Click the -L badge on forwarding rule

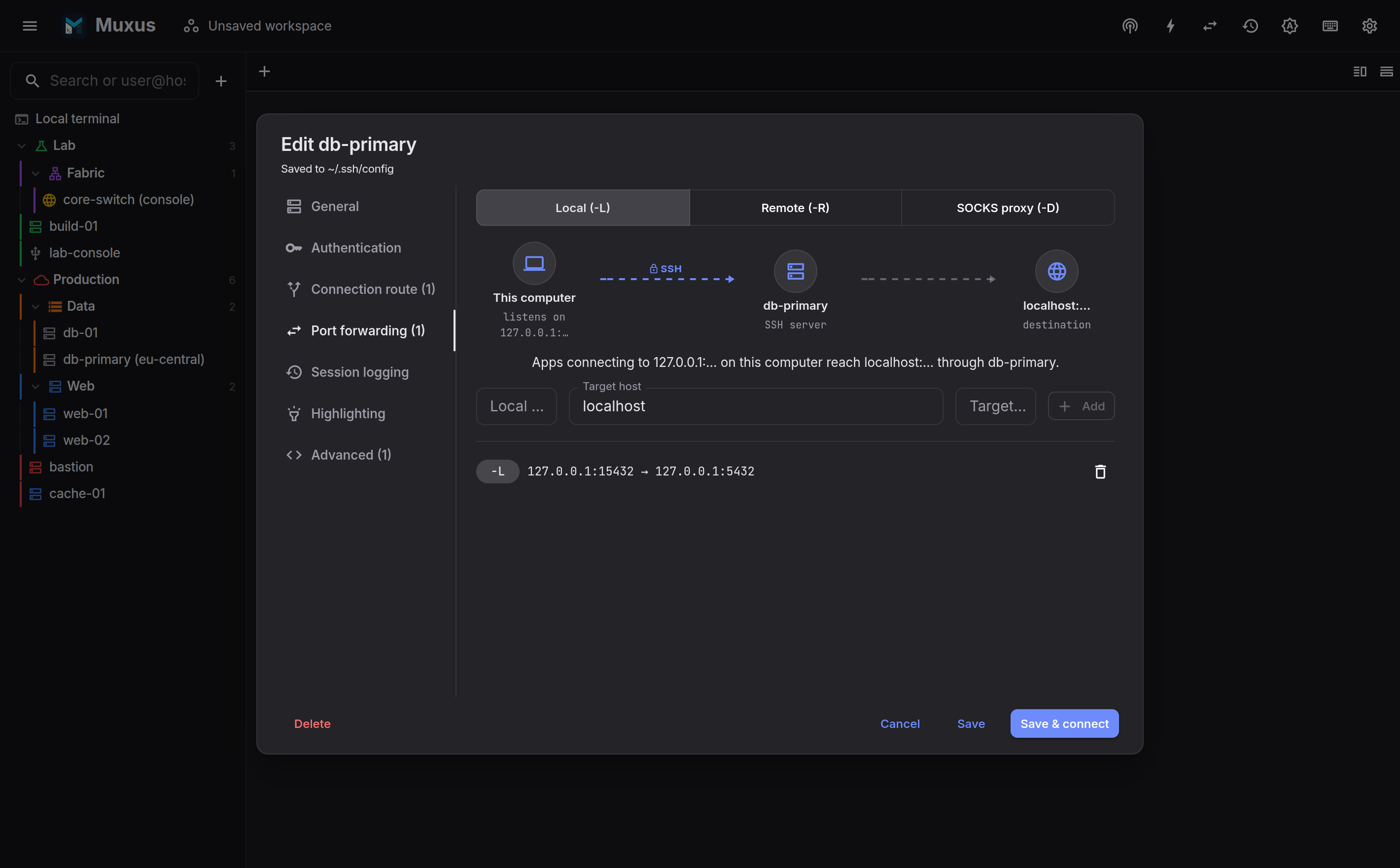tap(497, 471)
